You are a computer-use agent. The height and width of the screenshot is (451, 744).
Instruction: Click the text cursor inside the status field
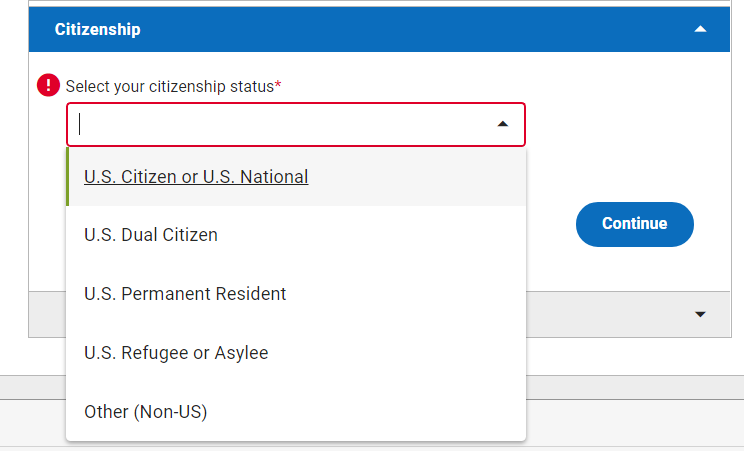pyautogui.click(x=80, y=124)
